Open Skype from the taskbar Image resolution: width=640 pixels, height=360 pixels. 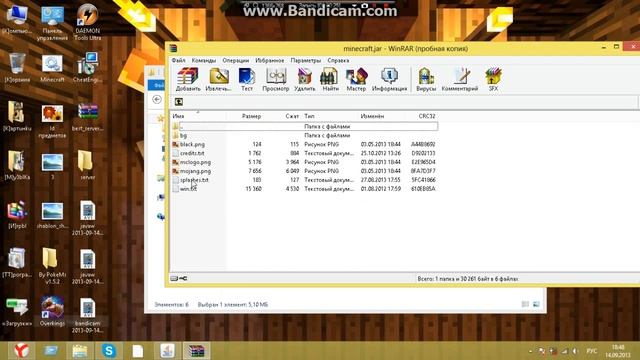tap(109, 351)
